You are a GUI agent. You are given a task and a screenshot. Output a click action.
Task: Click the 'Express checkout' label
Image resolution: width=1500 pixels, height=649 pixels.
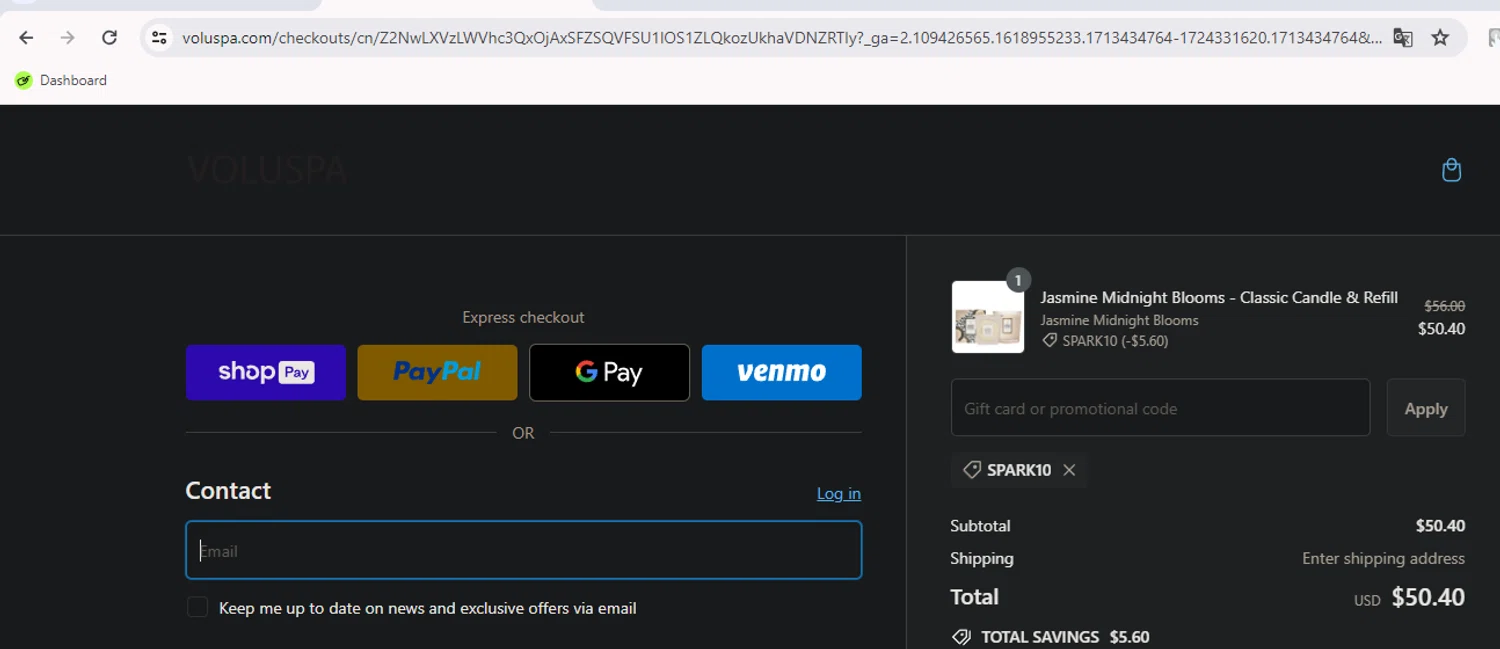coord(523,317)
